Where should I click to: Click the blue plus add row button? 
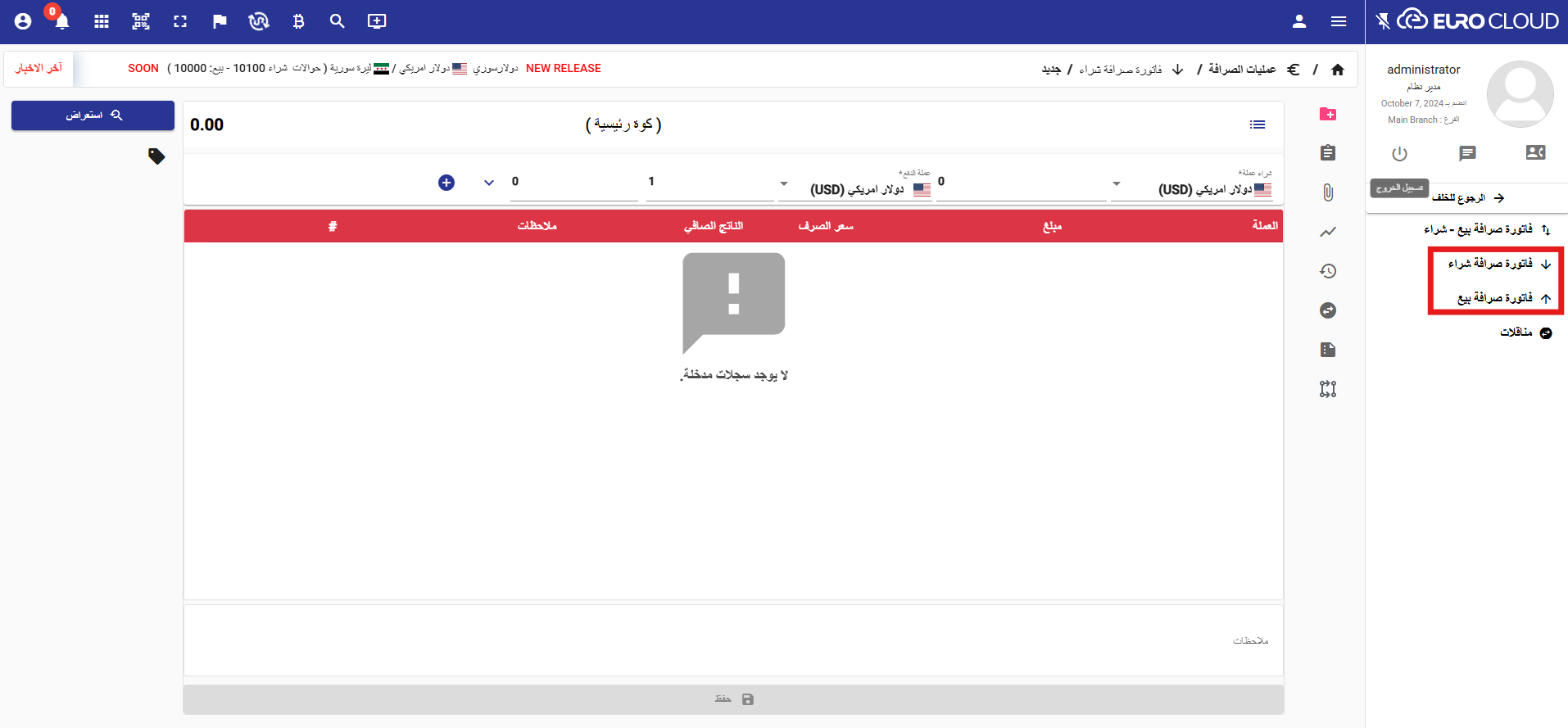pos(446,183)
